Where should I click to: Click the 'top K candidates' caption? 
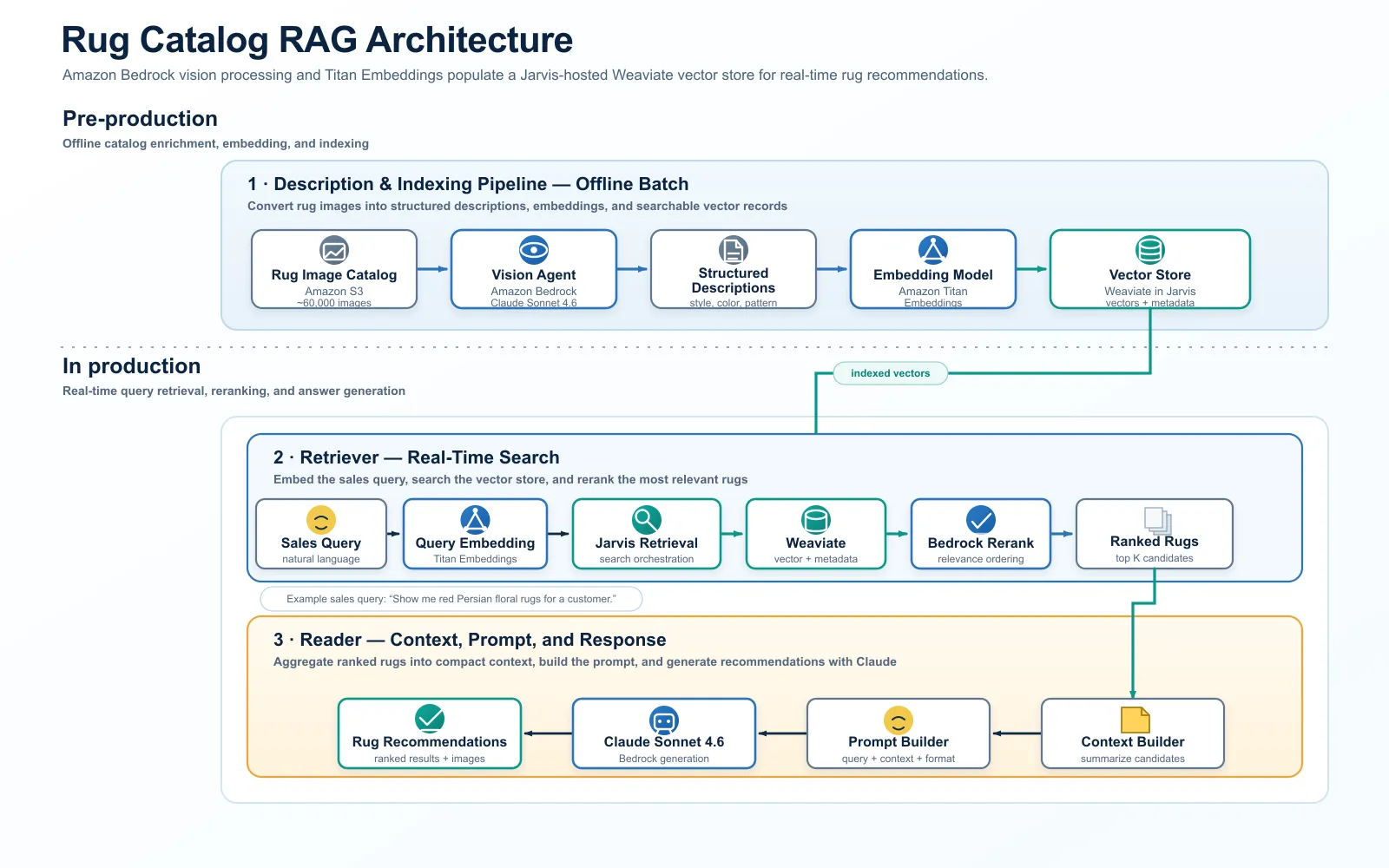(x=1155, y=558)
